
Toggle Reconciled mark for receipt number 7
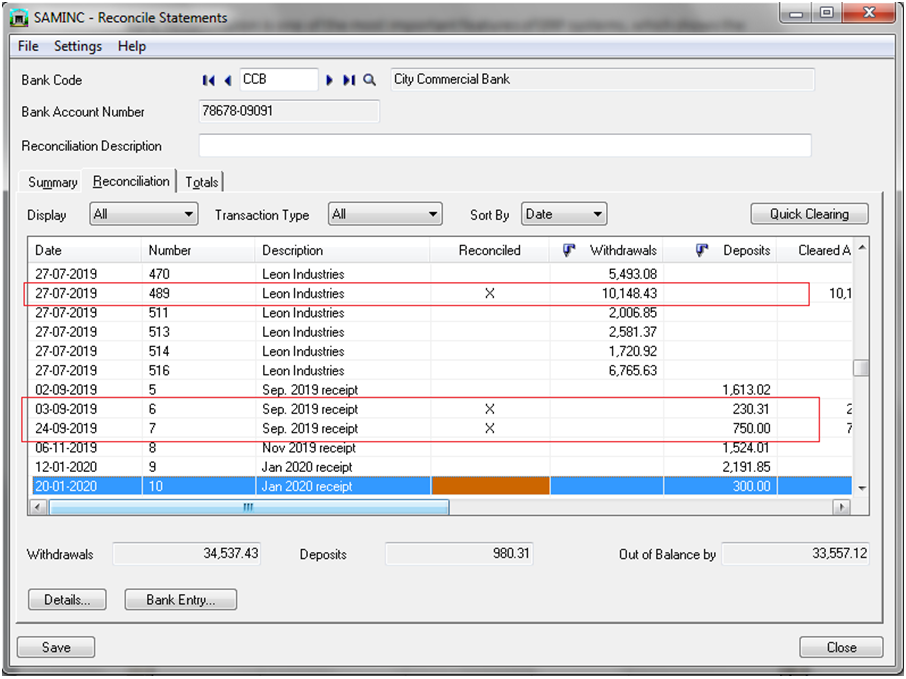click(489, 428)
